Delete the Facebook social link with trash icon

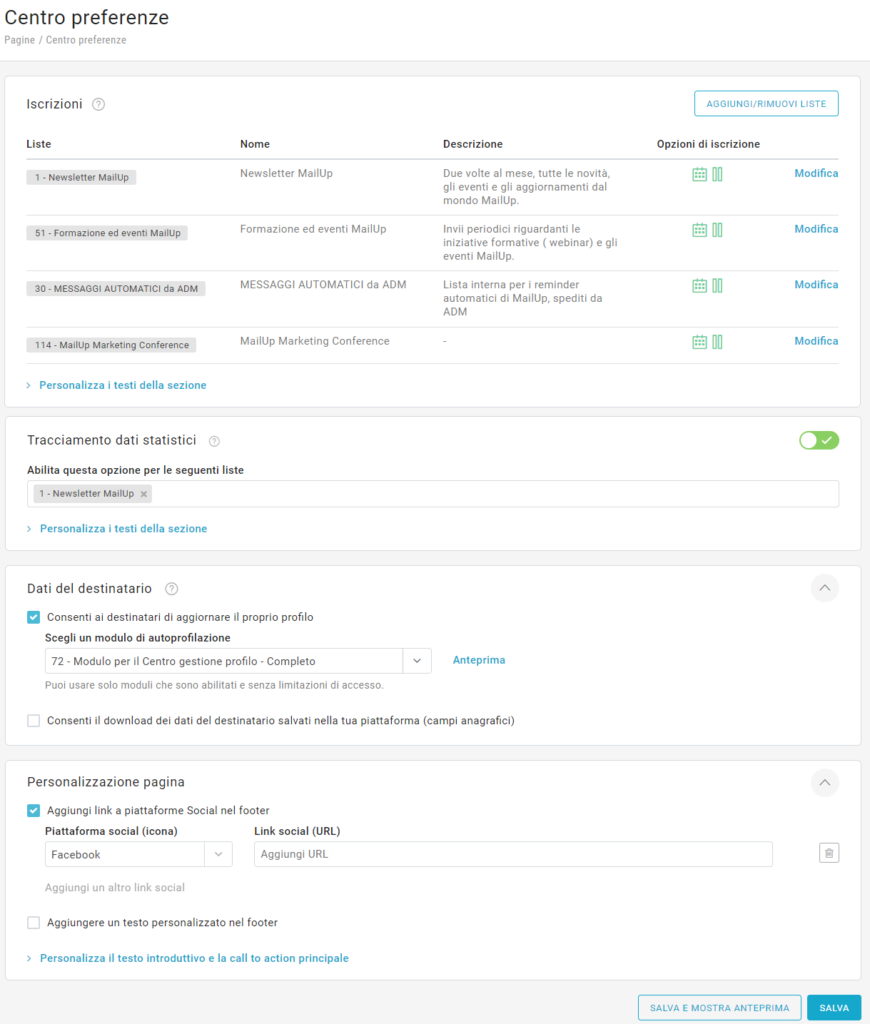click(x=828, y=853)
